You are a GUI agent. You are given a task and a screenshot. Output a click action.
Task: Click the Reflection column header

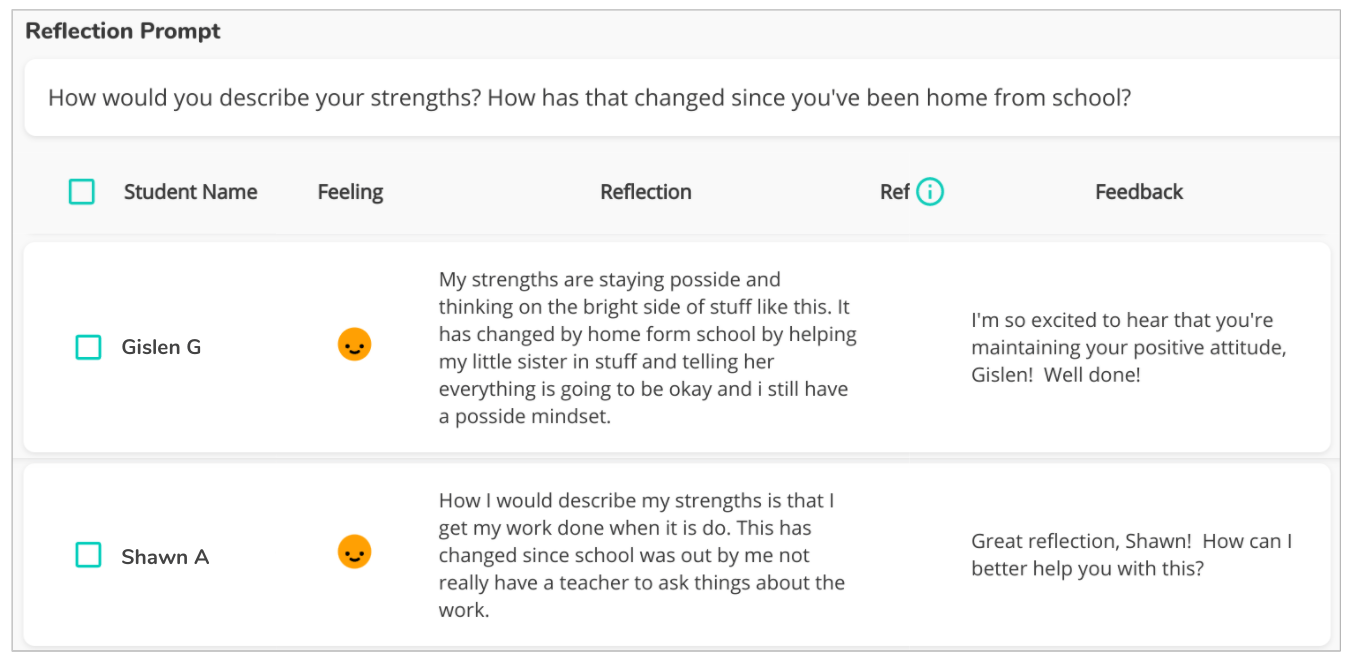click(645, 191)
